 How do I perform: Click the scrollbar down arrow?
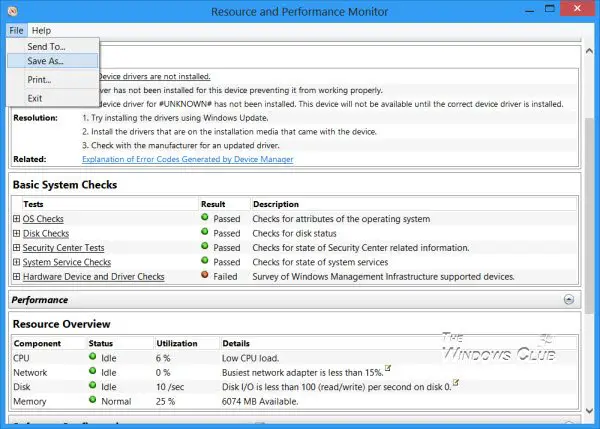pos(589,411)
